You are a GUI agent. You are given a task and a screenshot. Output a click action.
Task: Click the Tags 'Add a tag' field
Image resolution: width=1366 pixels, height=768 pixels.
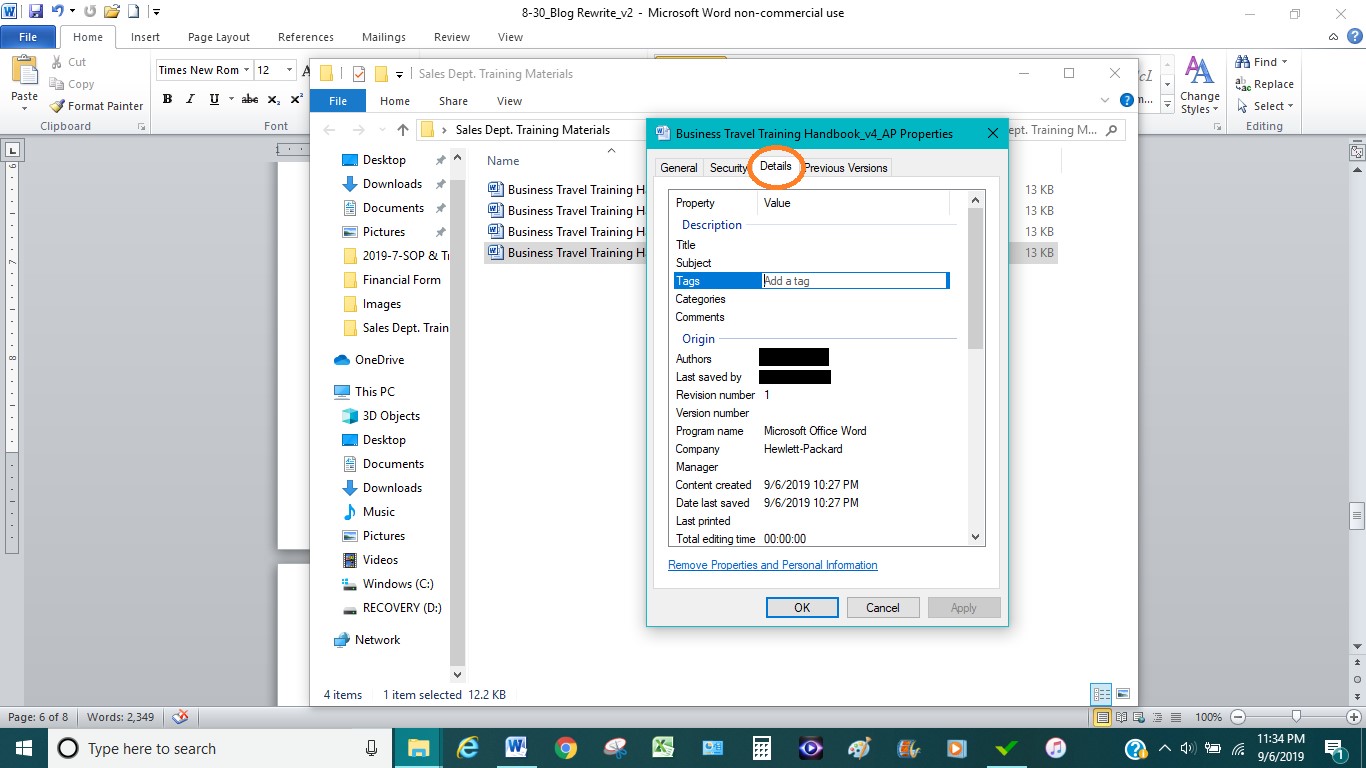tap(854, 281)
